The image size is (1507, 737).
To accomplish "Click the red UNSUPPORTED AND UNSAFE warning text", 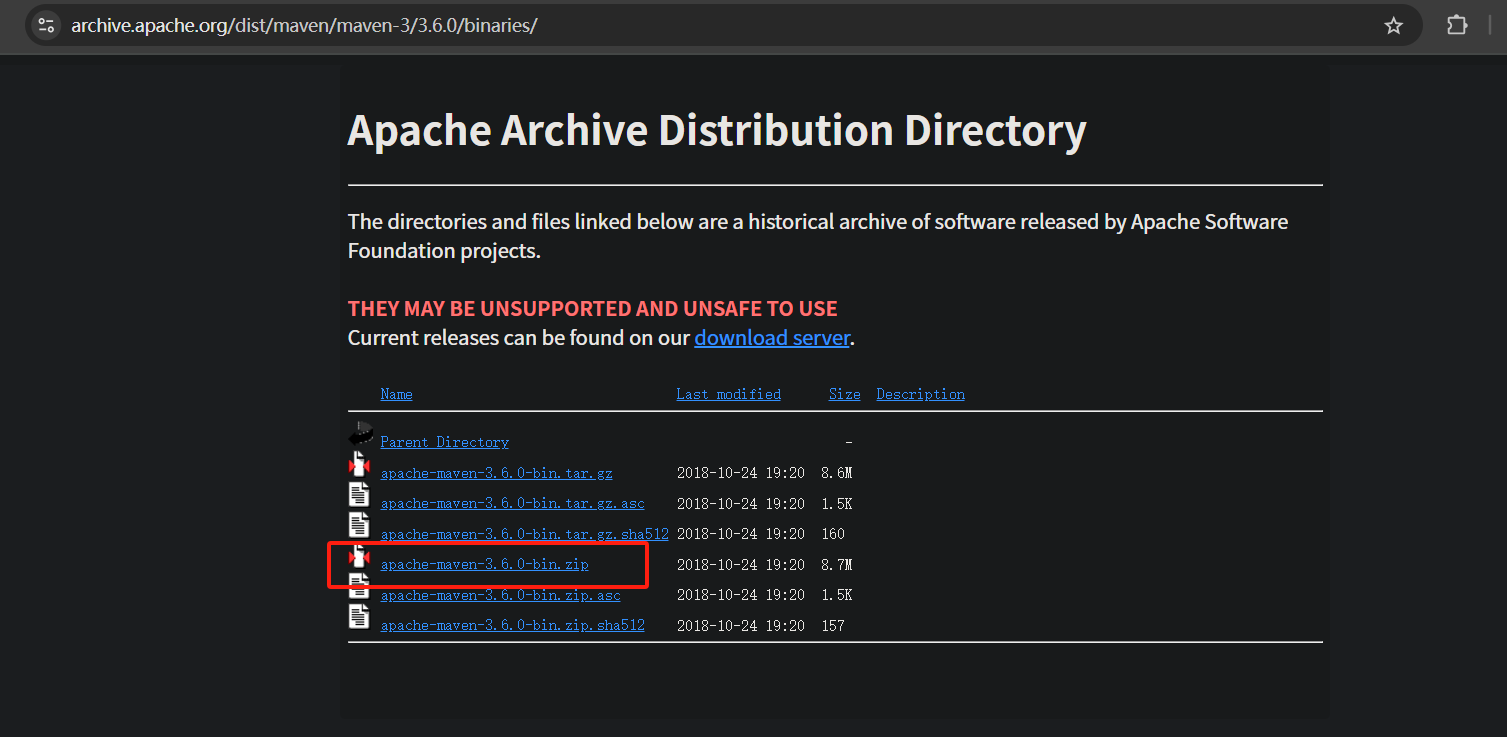I will (592, 308).
